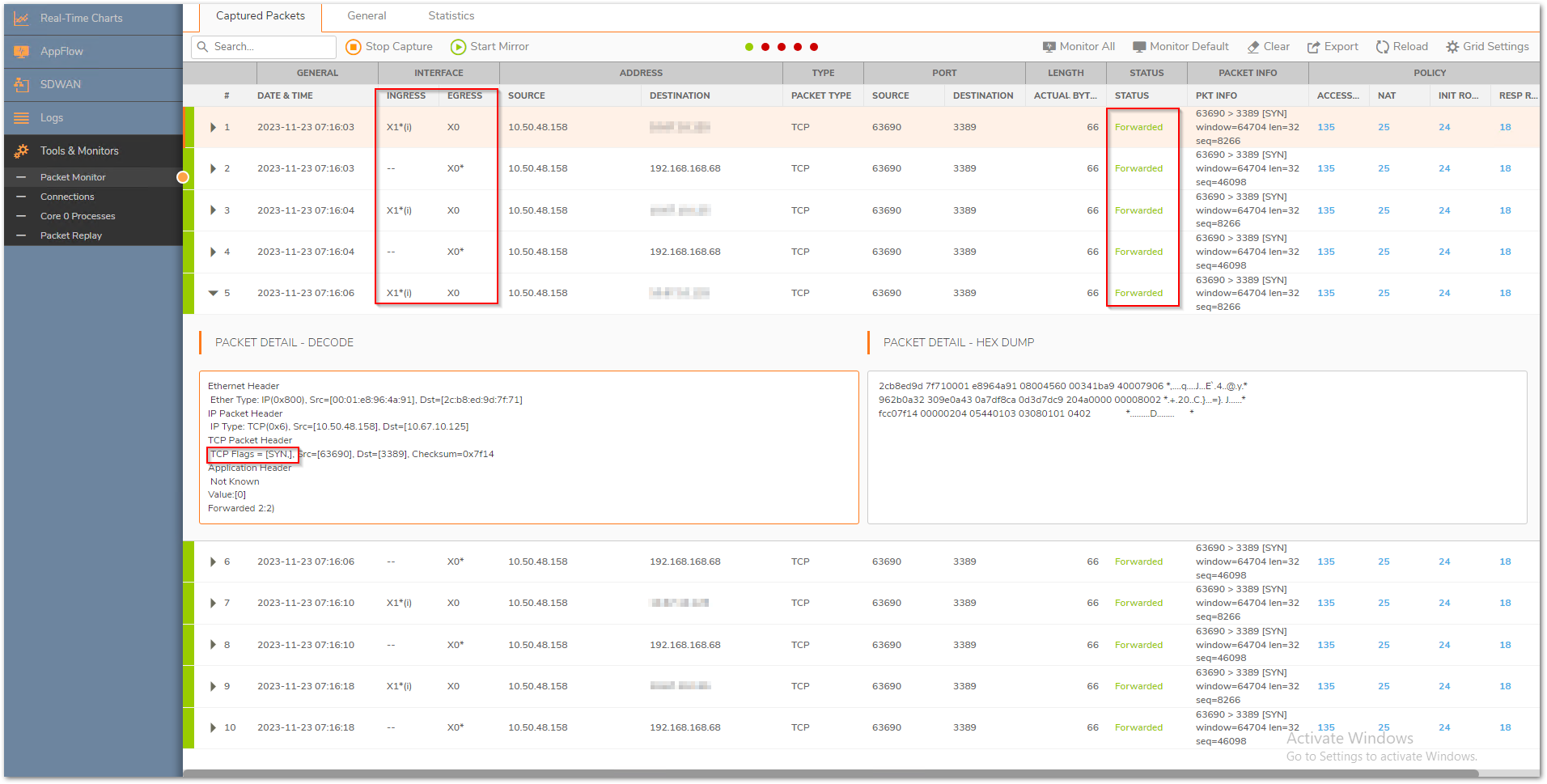The height and width of the screenshot is (784, 1547).
Task: Click the horizontal scrollbar at bottom
Action: tap(830, 773)
